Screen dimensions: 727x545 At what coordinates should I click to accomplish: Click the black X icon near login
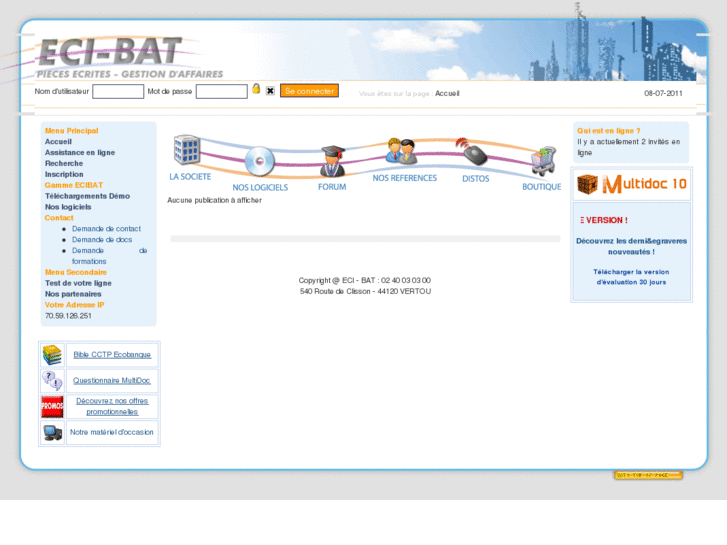tap(270, 91)
